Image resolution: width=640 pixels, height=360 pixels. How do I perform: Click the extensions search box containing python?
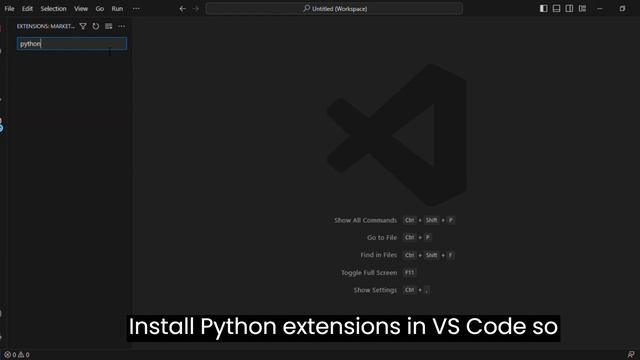pos(72,44)
